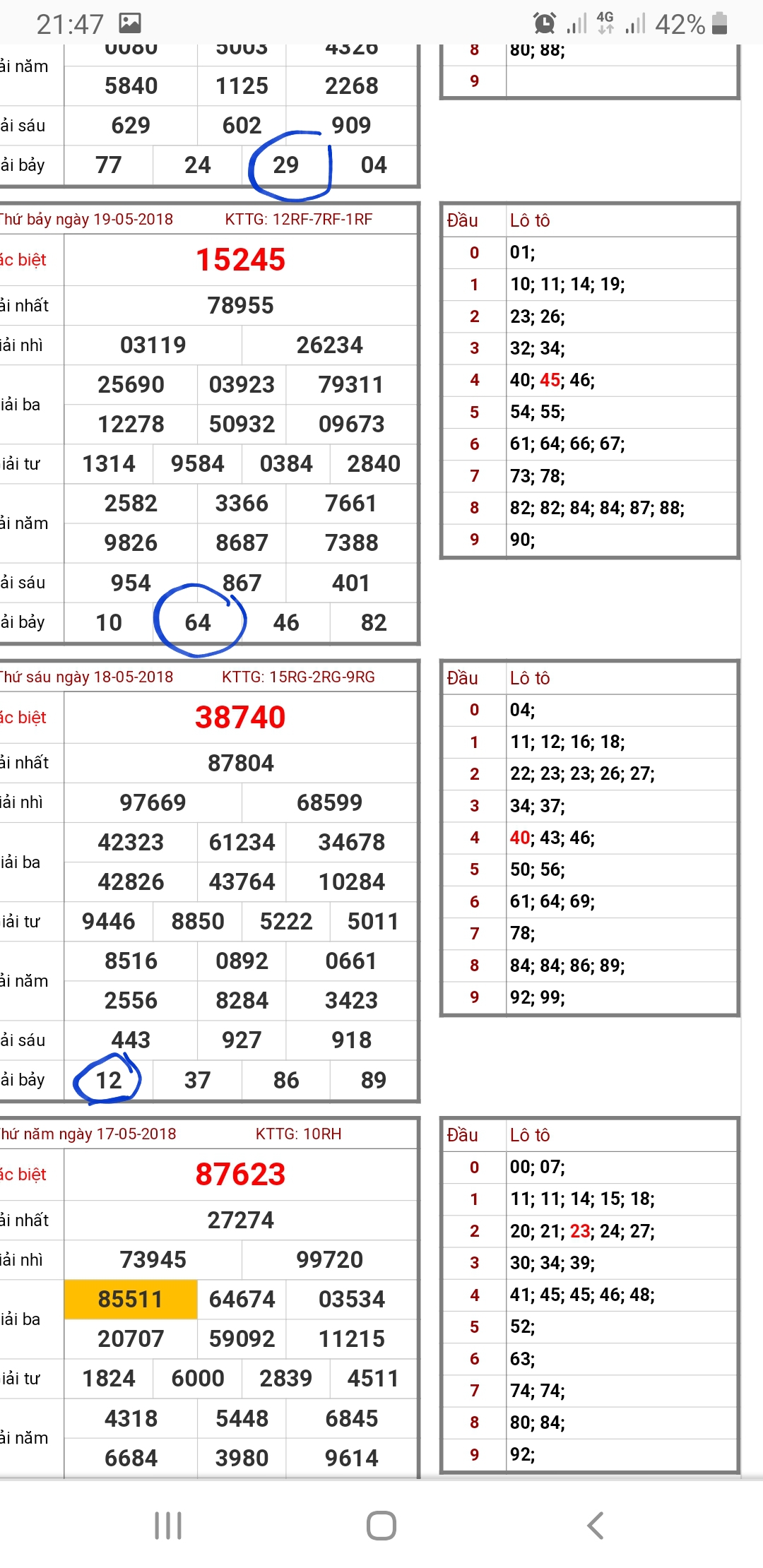Select second prize number 03119
Viewport: 763px width, 1568px height.
point(153,345)
